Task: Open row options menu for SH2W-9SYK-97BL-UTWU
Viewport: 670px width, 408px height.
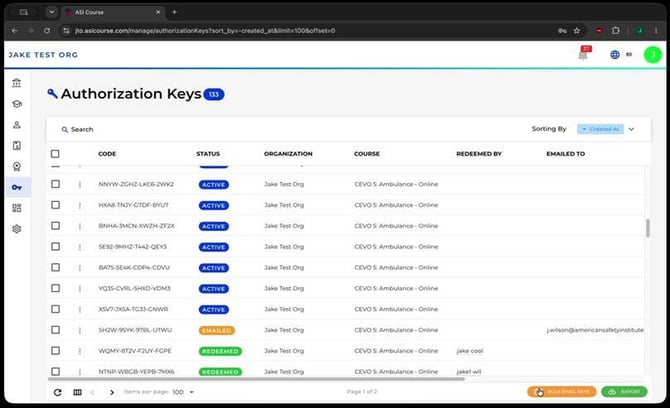Action: (x=79, y=330)
